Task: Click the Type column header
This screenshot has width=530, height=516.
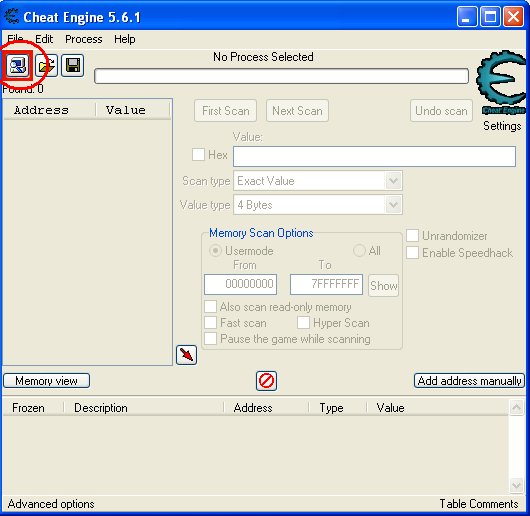Action: [337, 408]
